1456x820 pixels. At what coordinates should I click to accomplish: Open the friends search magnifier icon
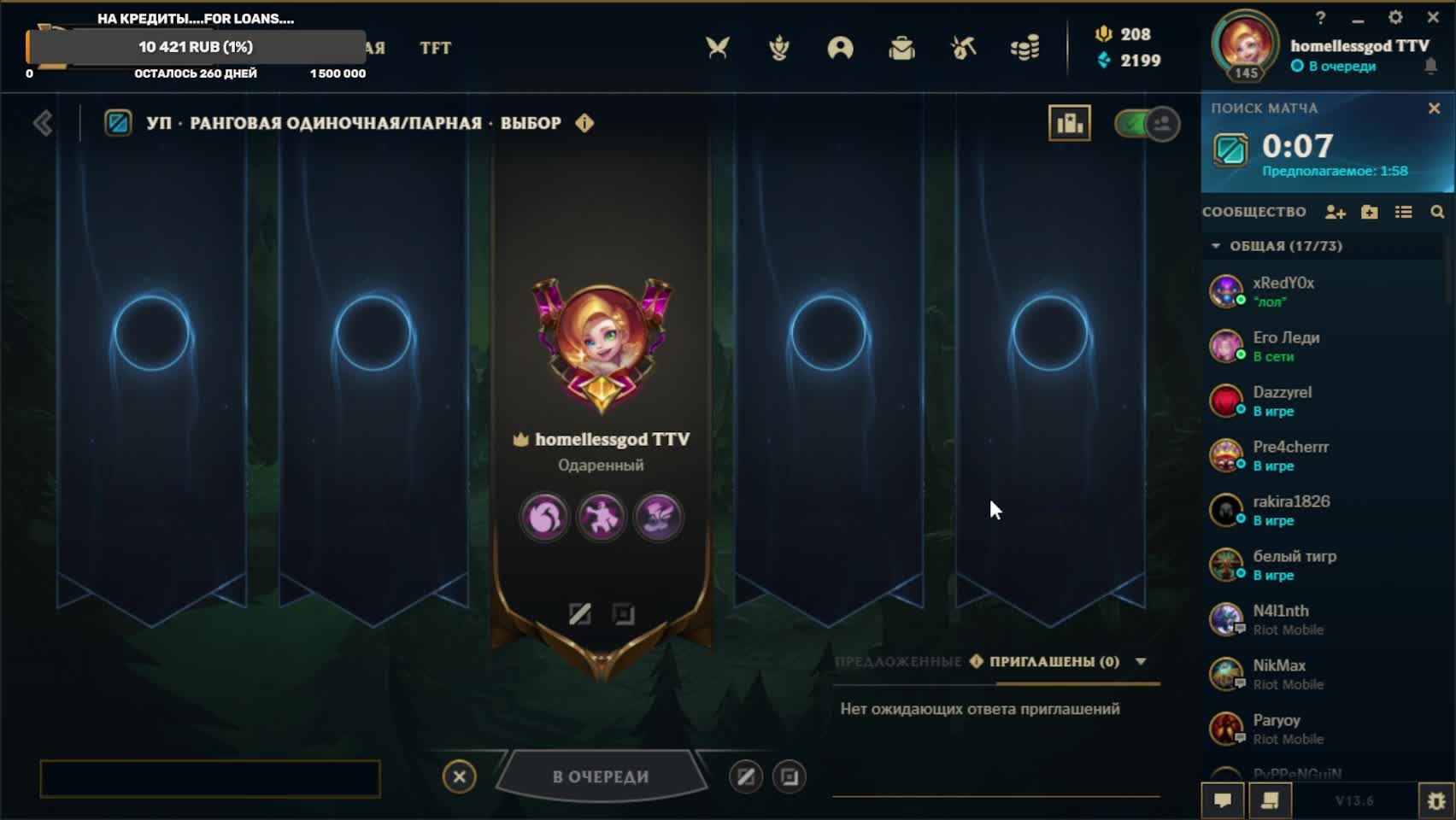[1437, 212]
